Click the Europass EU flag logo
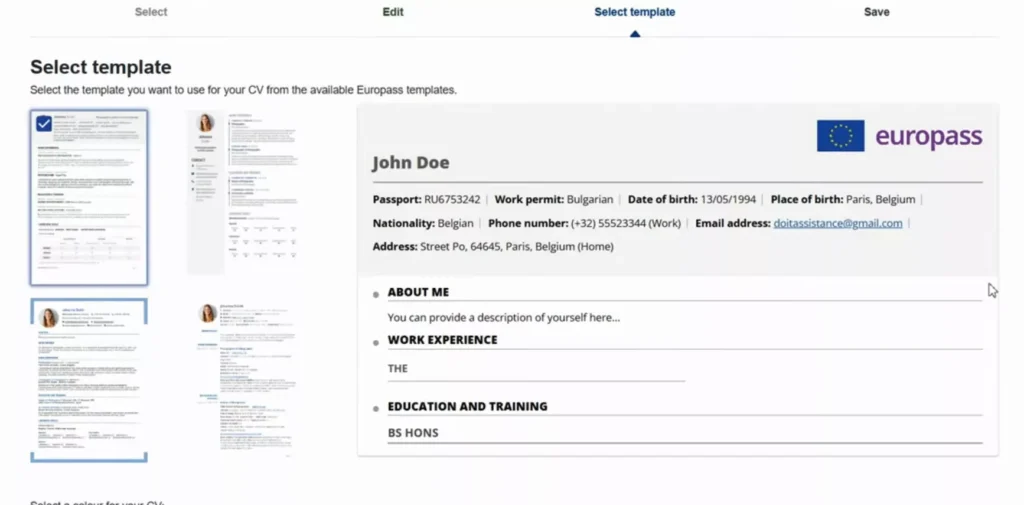Screen dimensions: 1024x505 840,136
